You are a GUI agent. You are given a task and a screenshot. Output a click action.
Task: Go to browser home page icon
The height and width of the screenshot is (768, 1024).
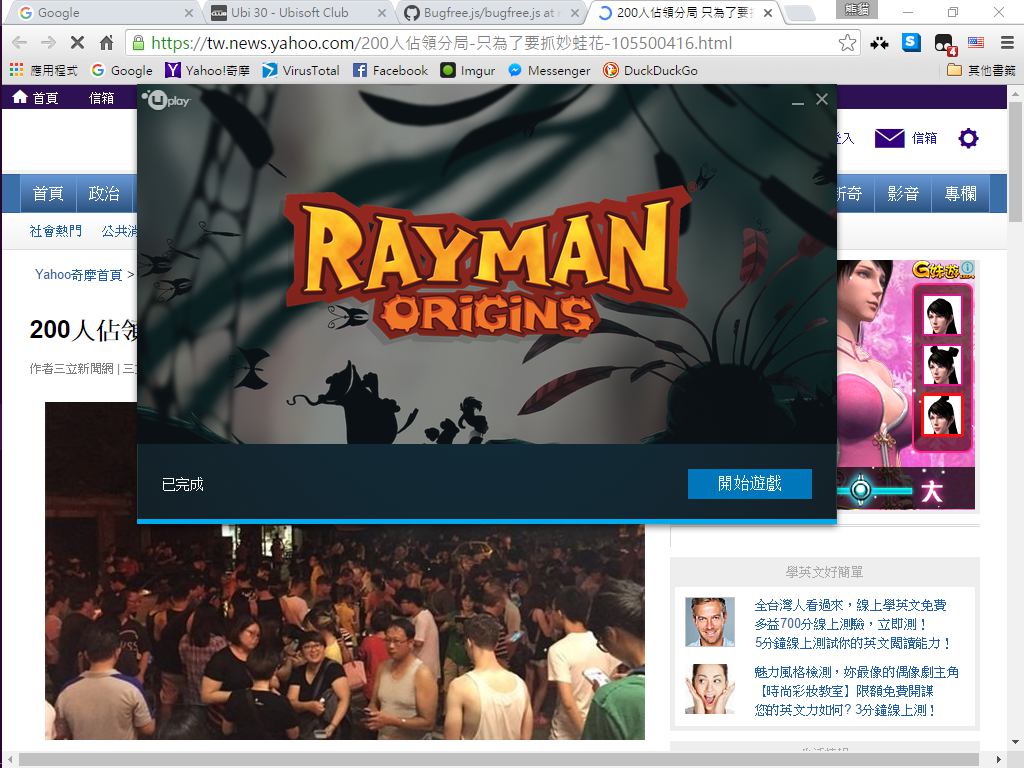(x=107, y=43)
